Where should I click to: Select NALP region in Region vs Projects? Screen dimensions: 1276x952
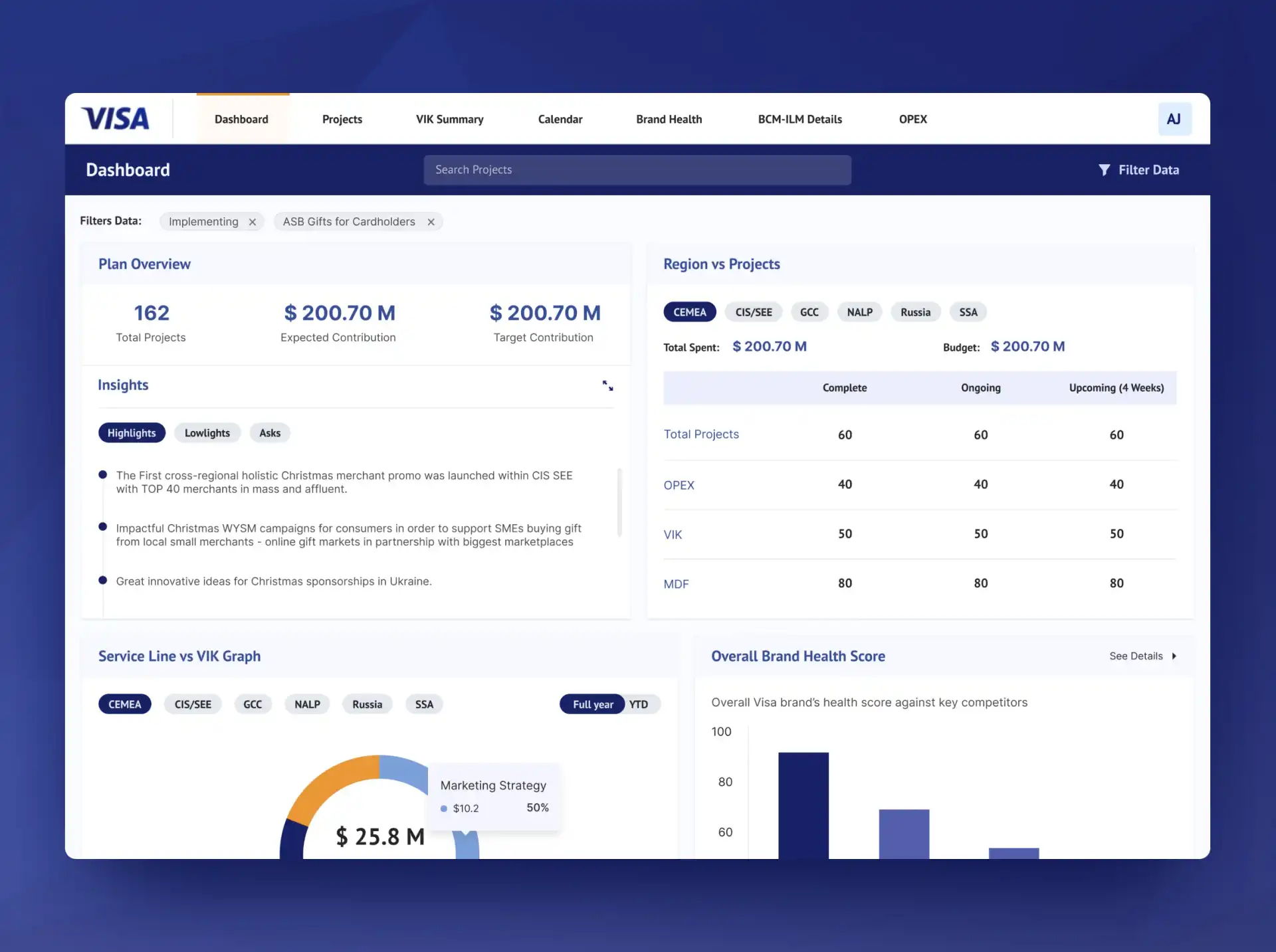coord(858,311)
